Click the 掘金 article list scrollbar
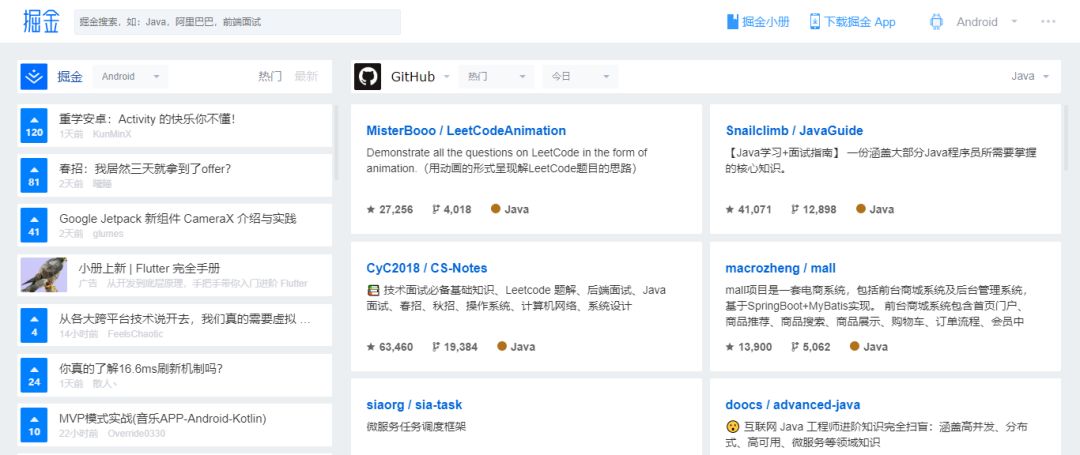 [336, 142]
